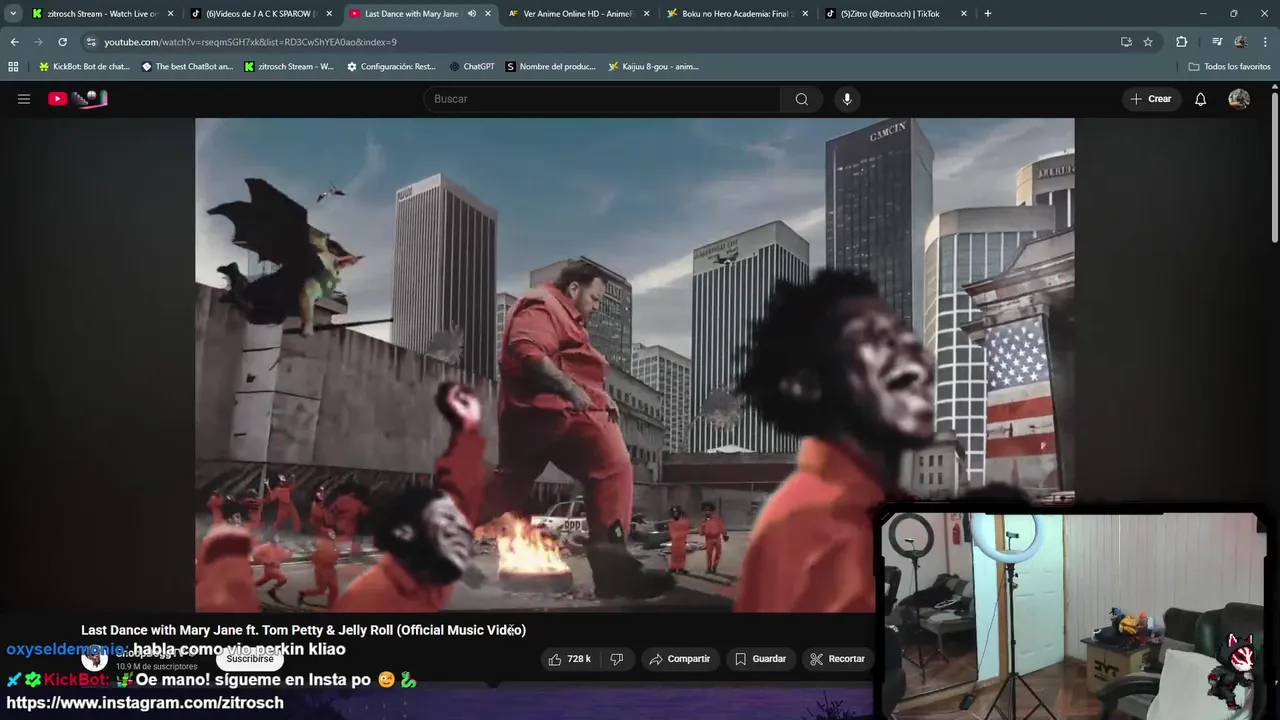Switch to the zitrosch Stream Kick tab
This screenshot has height=720, width=1280.
coord(104,14)
